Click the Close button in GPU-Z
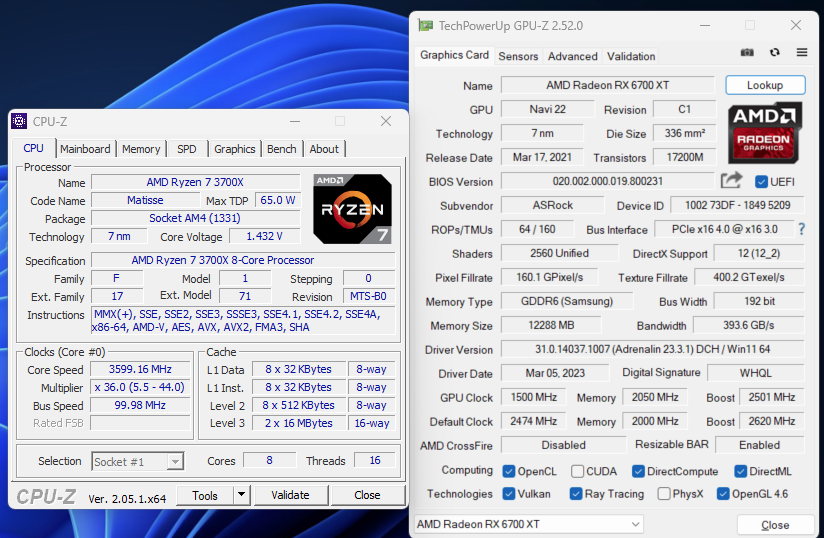This screenshot has width=824, height=538. tap(775, 524)
